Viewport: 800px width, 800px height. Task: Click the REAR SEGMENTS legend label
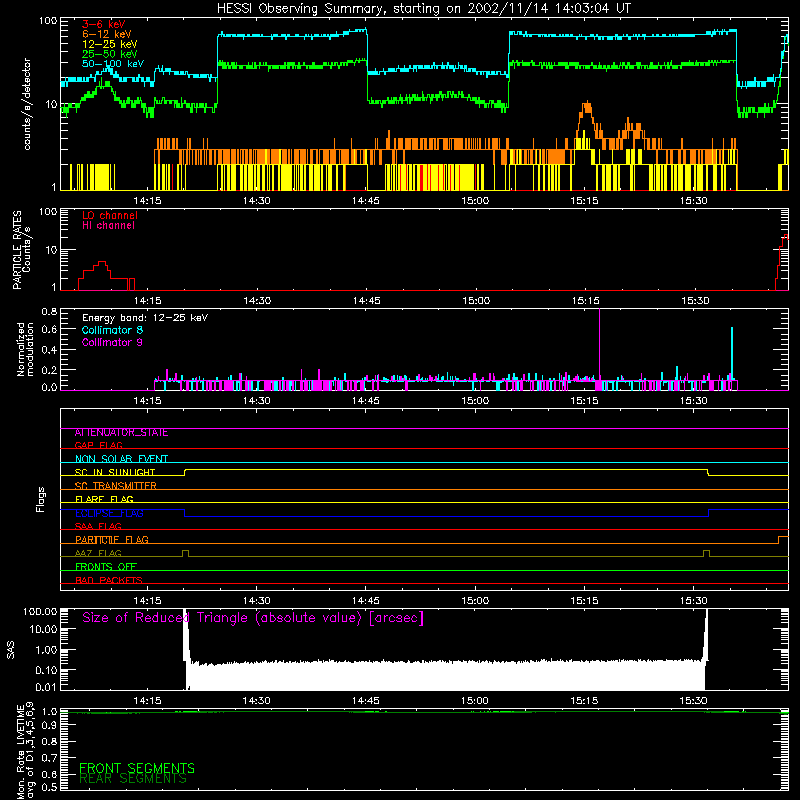tap(133, 779)
